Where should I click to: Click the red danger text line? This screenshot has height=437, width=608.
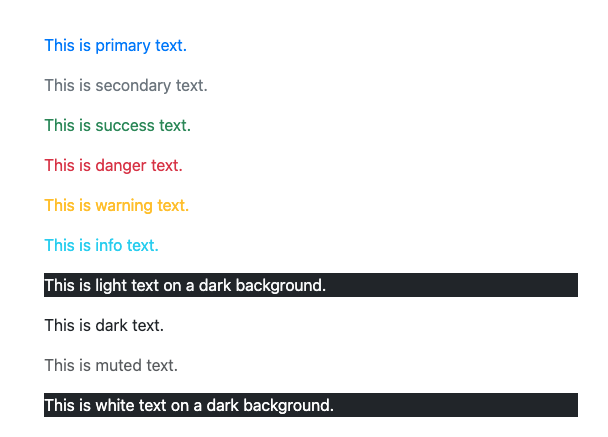click(x=113, y=165)
